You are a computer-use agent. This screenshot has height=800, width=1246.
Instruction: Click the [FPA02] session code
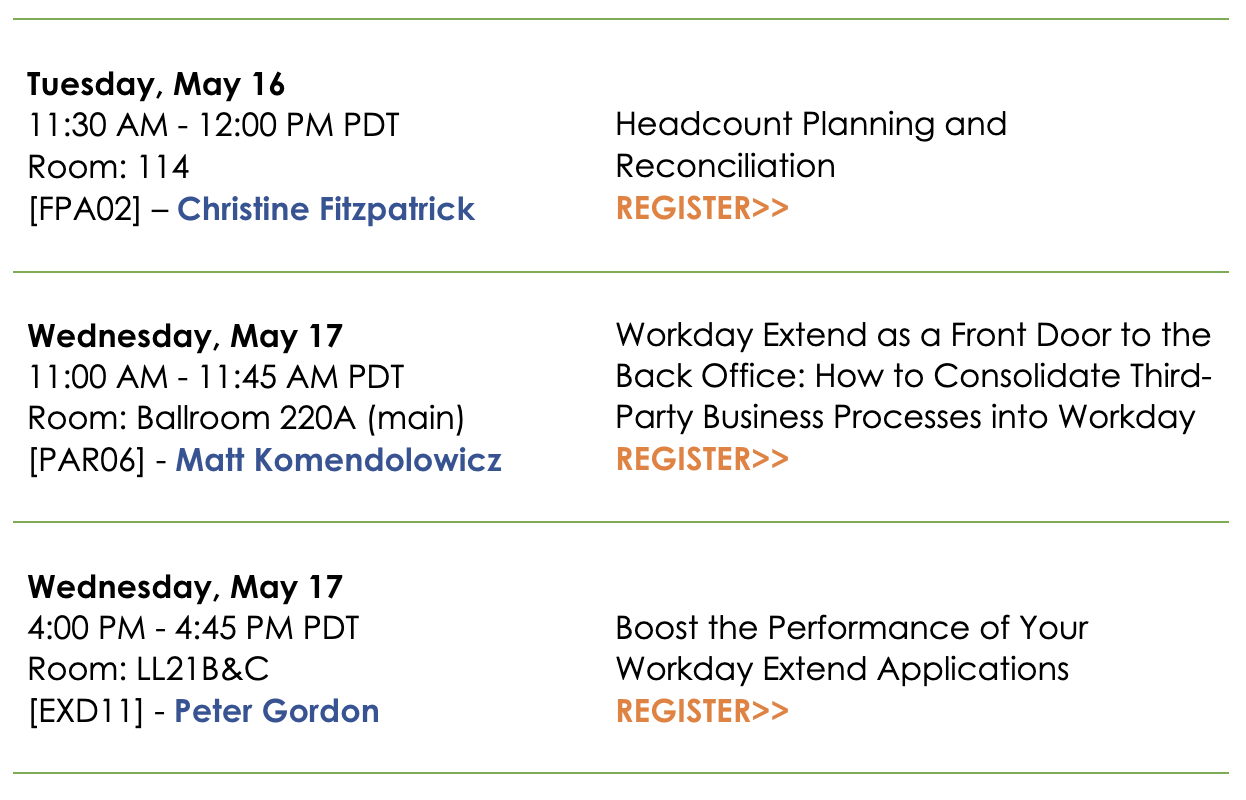[x=85, y=210]
